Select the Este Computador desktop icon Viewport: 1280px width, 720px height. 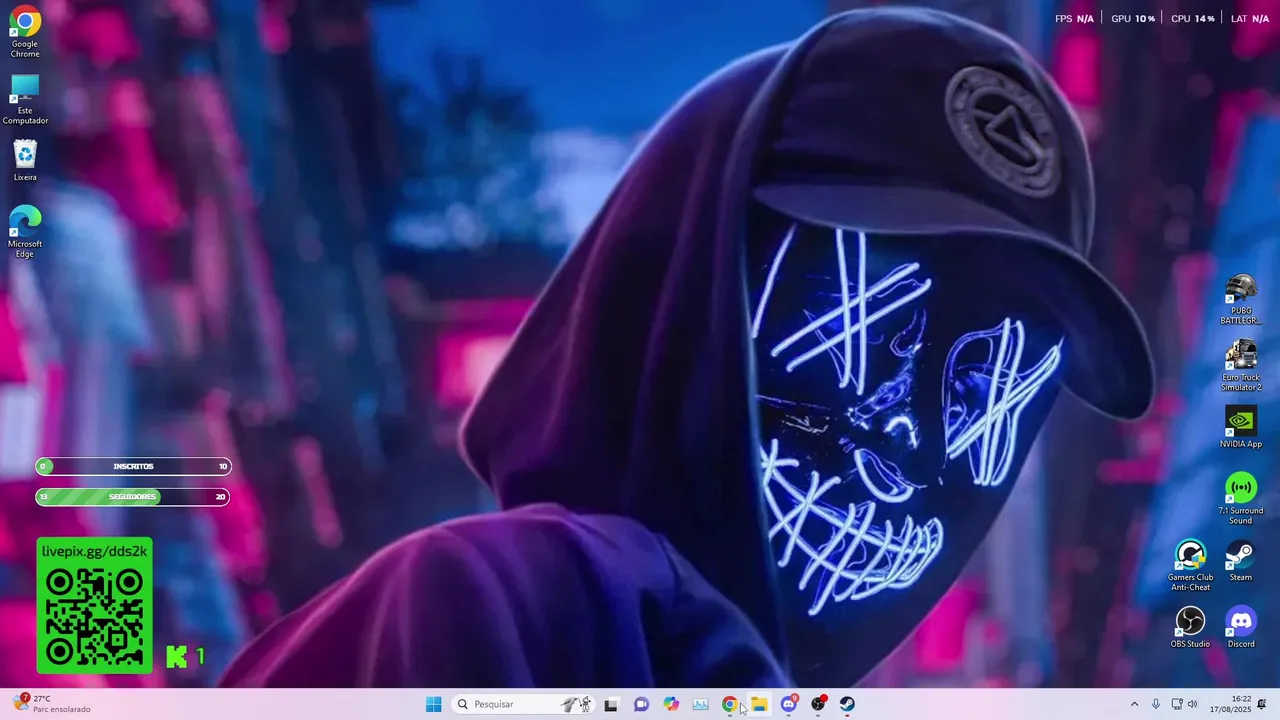(x=25, y=99)
